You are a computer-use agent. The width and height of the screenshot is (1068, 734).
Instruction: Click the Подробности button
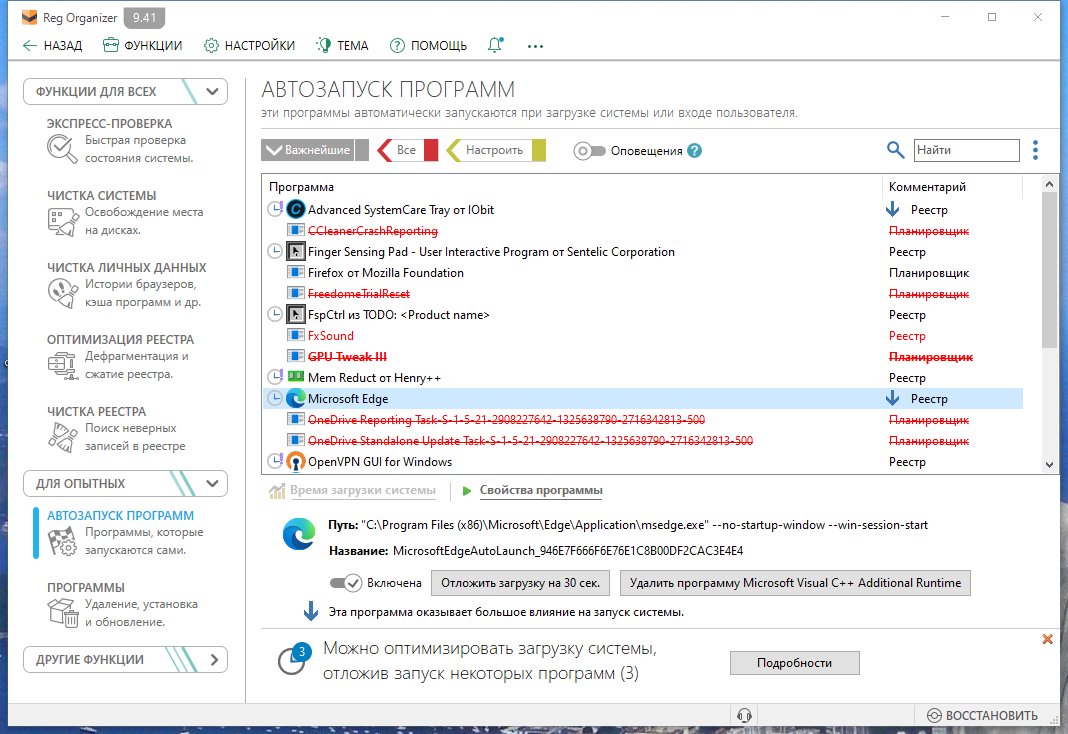point(794,663)
